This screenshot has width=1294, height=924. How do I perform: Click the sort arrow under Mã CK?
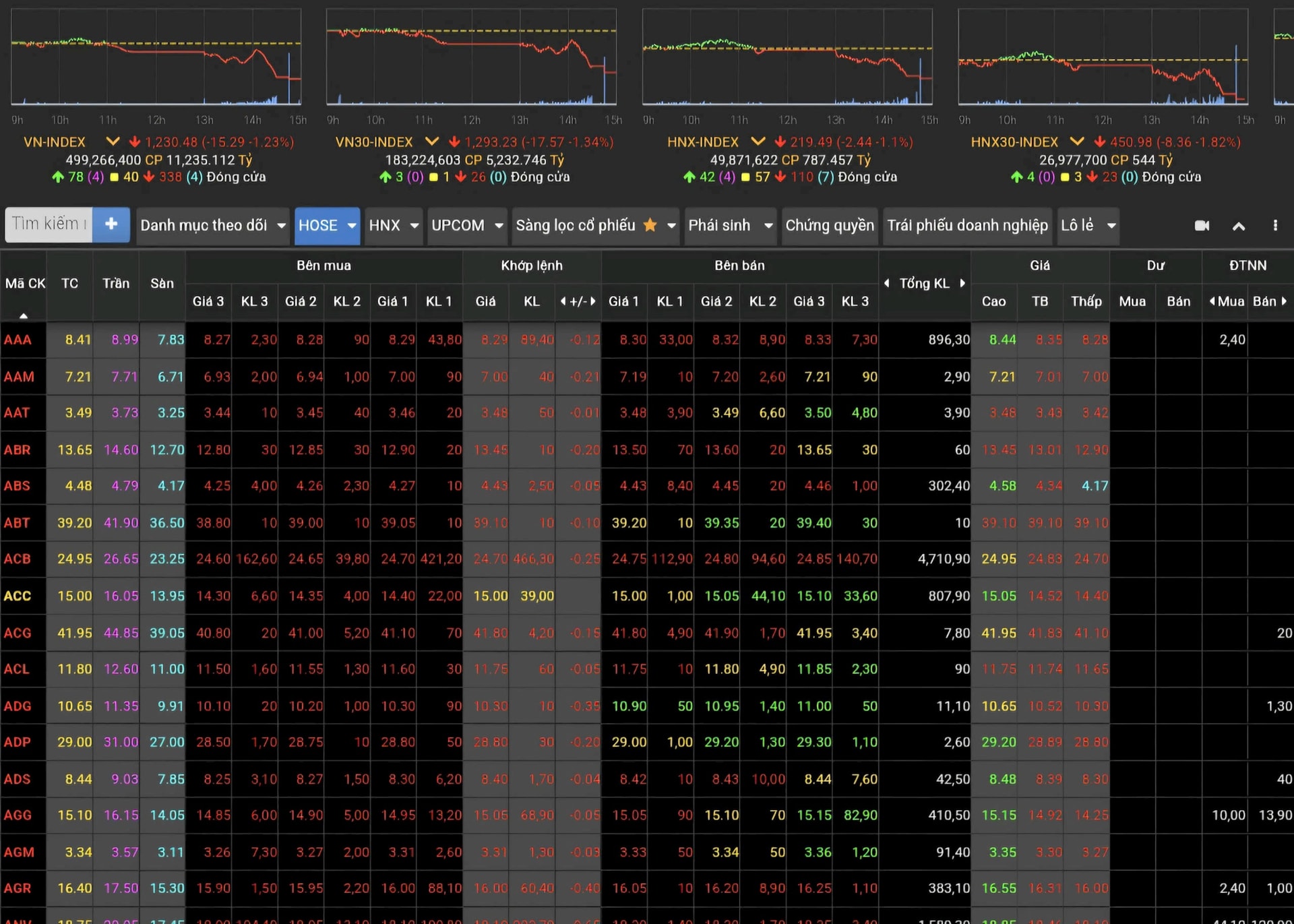24,315
